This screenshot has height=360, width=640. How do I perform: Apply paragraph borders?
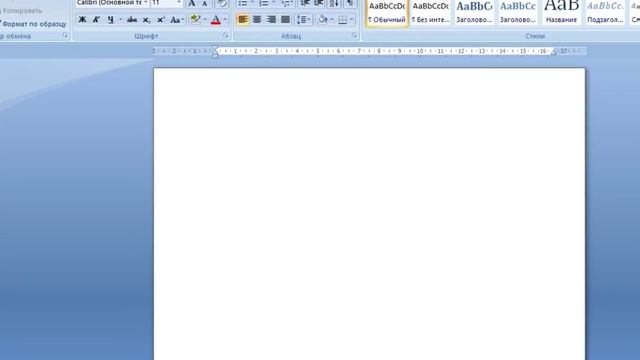343,20
